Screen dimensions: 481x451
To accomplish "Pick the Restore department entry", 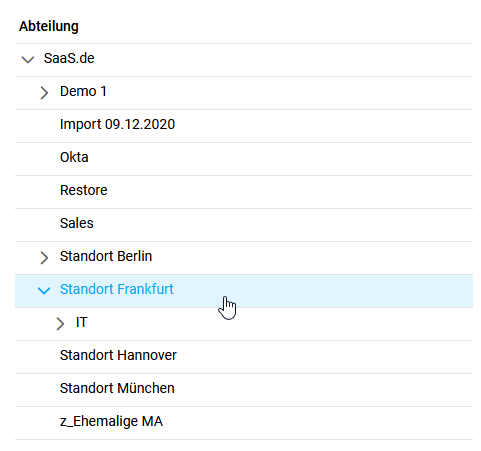I will tap(84, 190).
